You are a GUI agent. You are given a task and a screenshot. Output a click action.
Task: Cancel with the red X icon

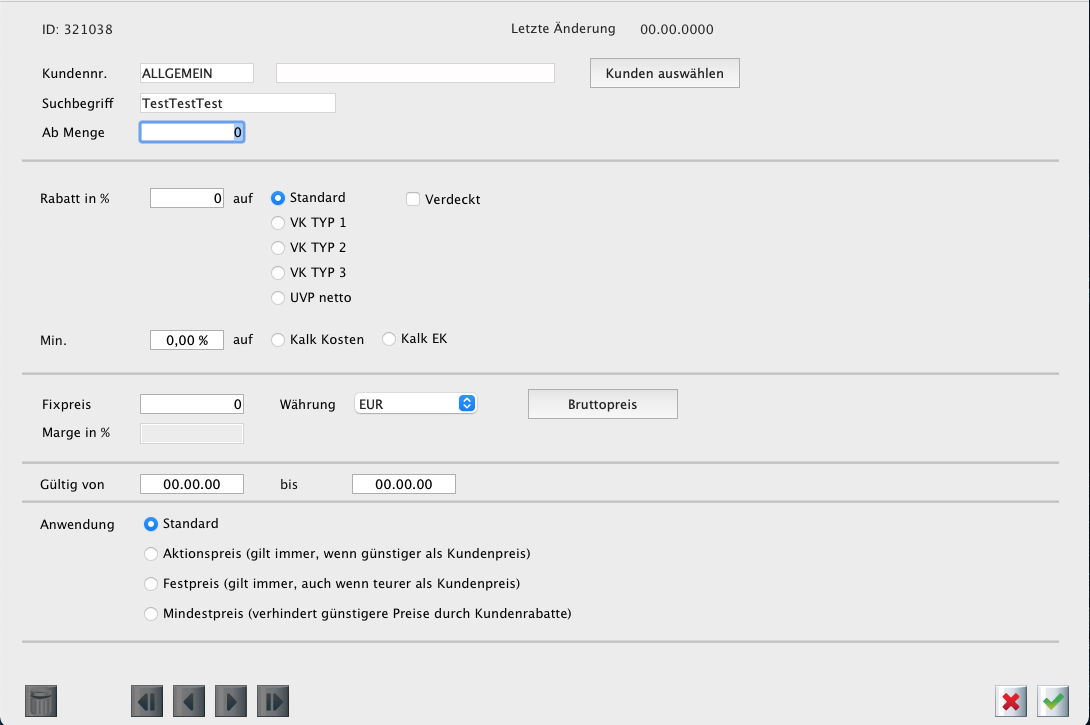[x=1011, y=701]
